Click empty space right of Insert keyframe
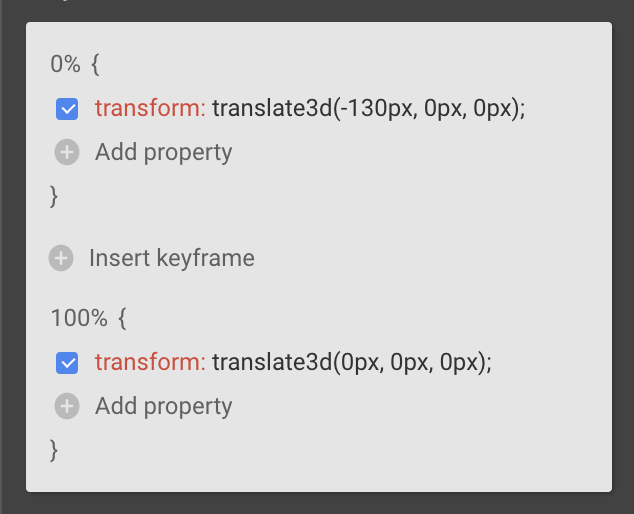Viewport: 634px width, 514px height. [x=430, y=258]
